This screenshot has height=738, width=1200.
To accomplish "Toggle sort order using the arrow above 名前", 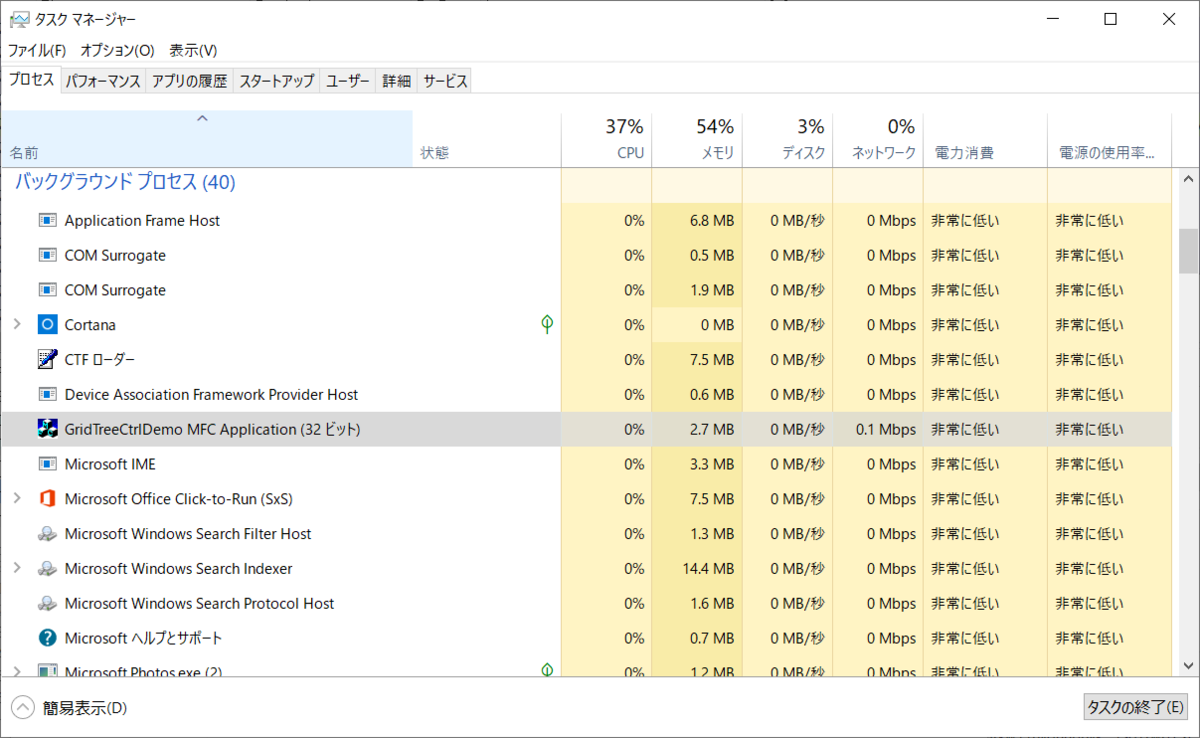I will 202,118.
